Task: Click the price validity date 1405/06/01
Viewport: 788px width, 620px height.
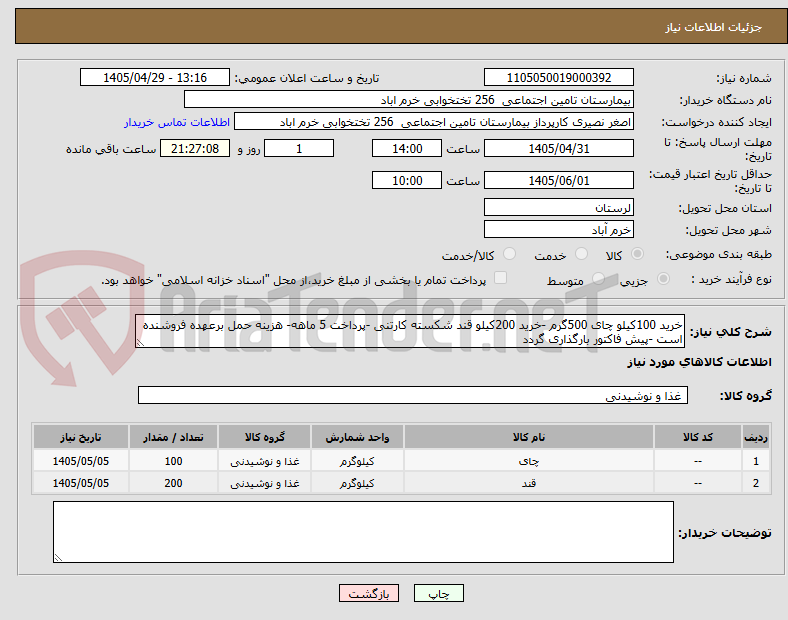Action: (559, 180)
